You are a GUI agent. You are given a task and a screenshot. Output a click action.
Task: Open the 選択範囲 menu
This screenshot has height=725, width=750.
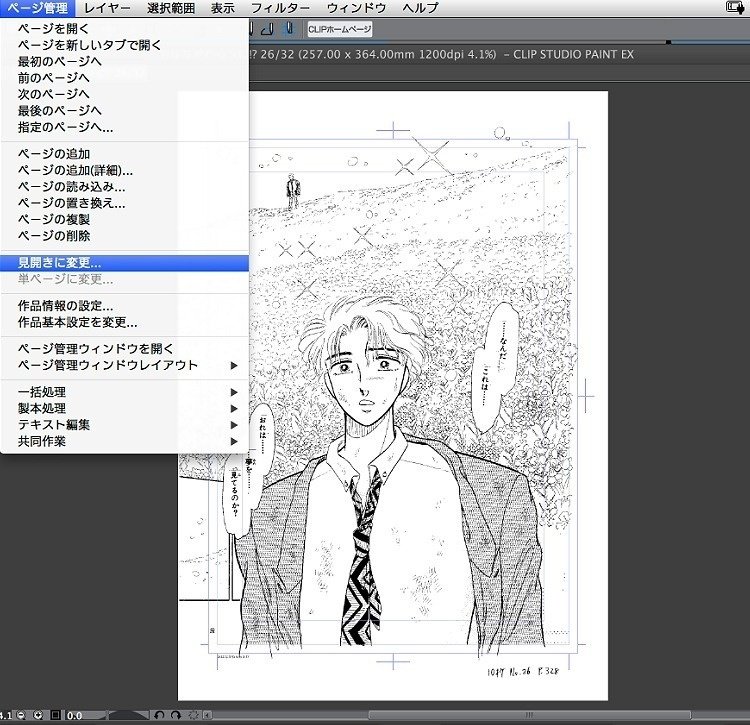171,8
